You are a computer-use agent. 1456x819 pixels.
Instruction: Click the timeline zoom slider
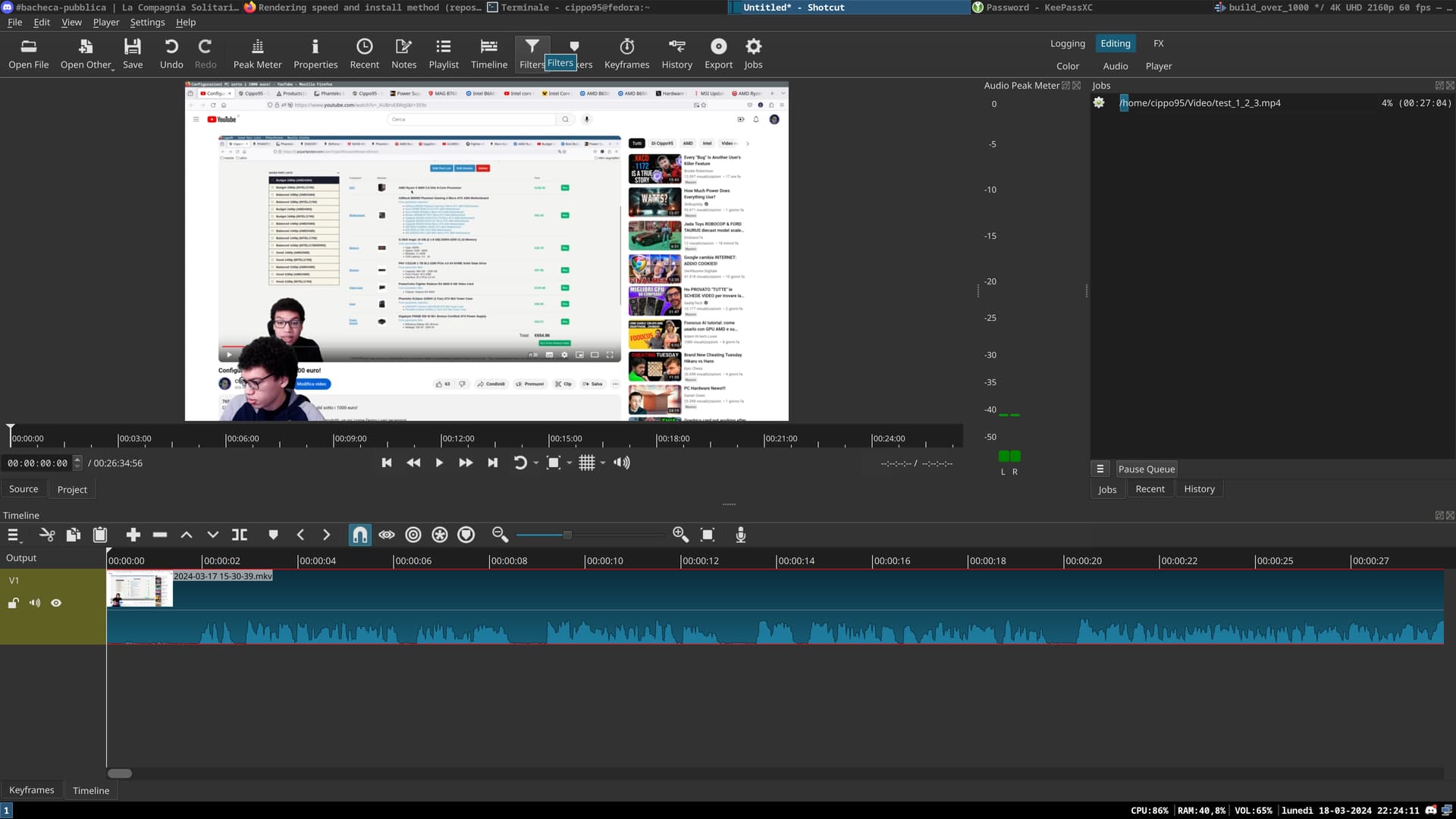tap(567, 535)
